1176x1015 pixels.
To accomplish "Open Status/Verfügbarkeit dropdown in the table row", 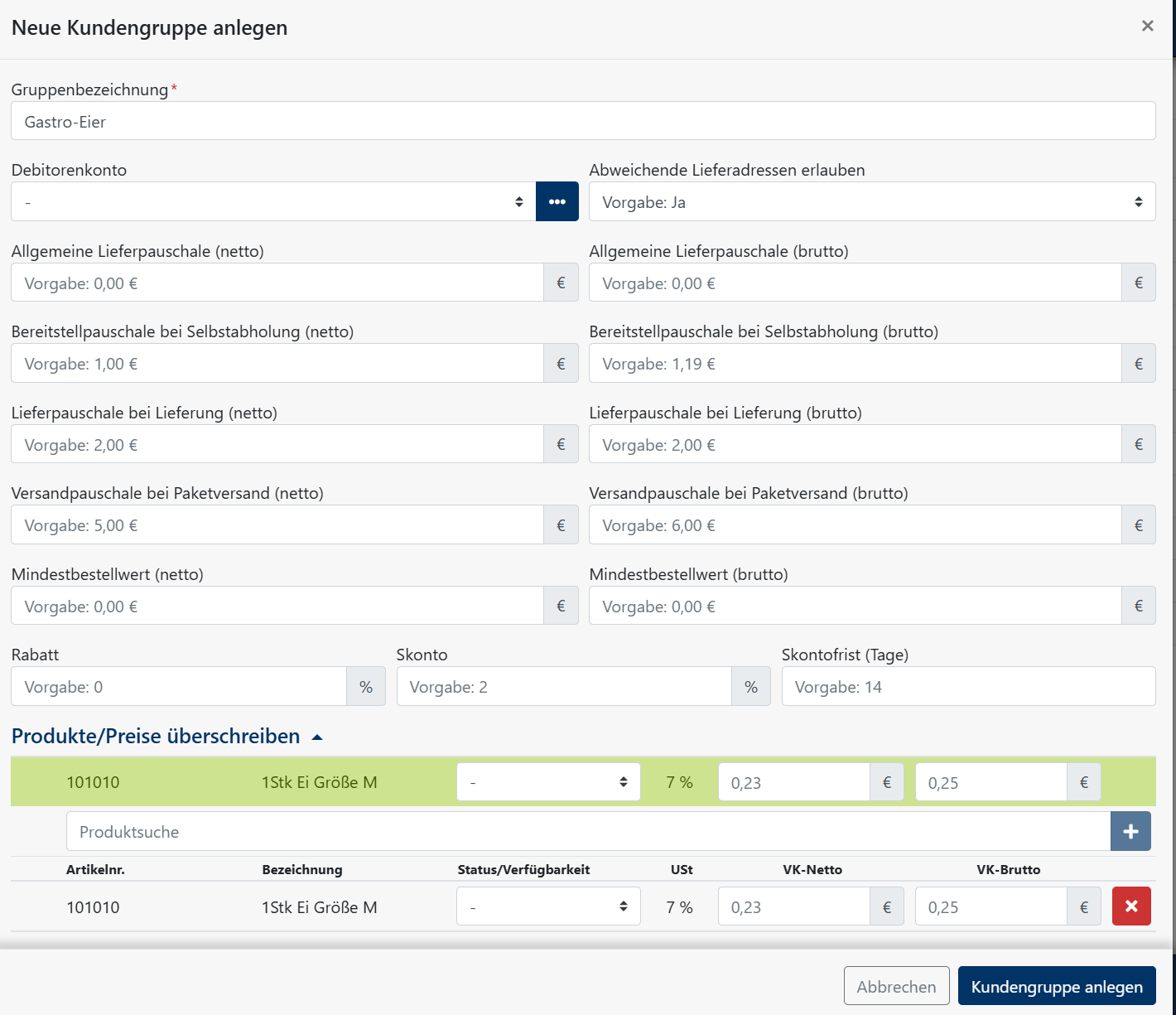I will 548,906.
